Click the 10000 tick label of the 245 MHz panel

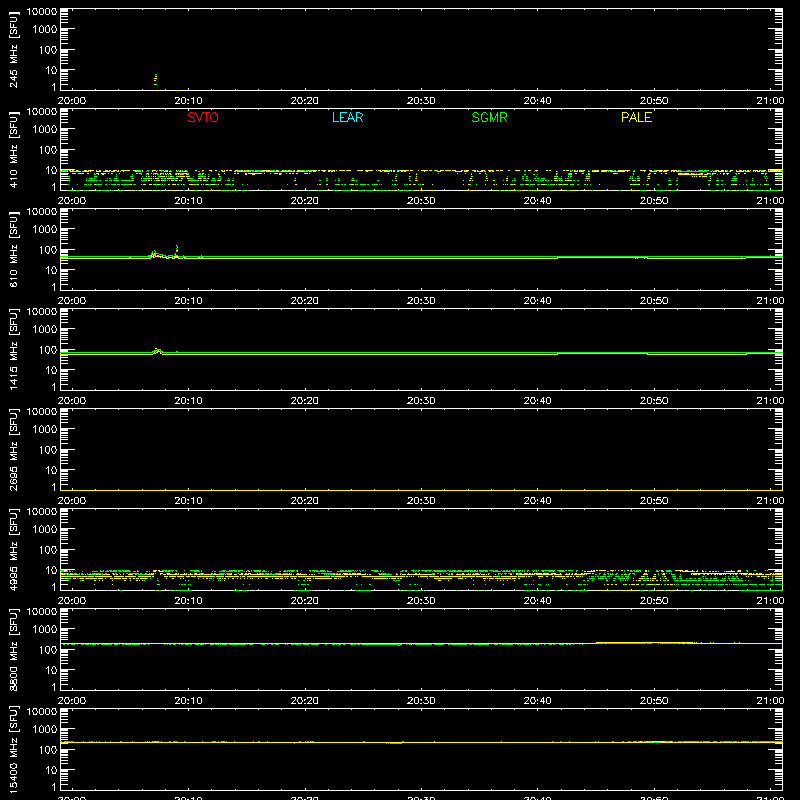pyautogui.click(x=42, y=12)
